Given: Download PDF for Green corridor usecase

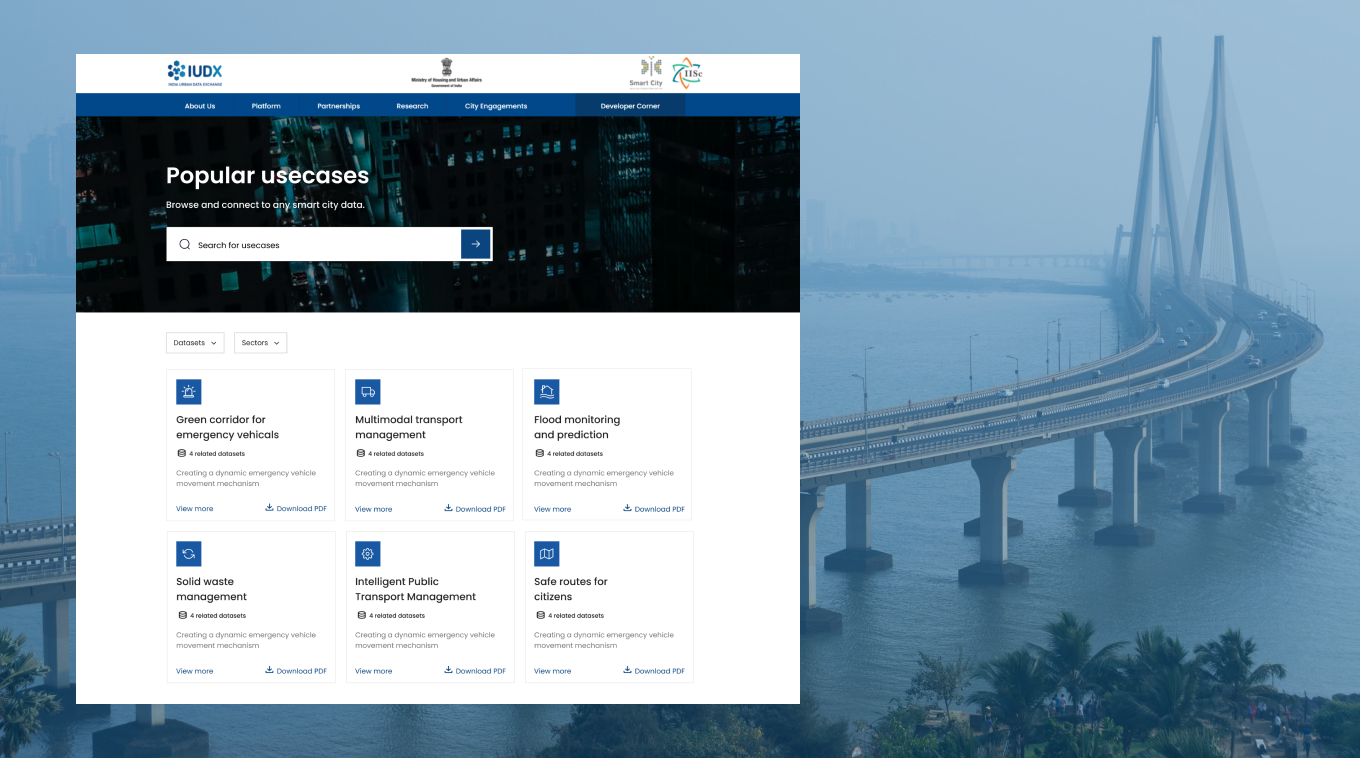Looking at the screenshot, I should [296, 509].
